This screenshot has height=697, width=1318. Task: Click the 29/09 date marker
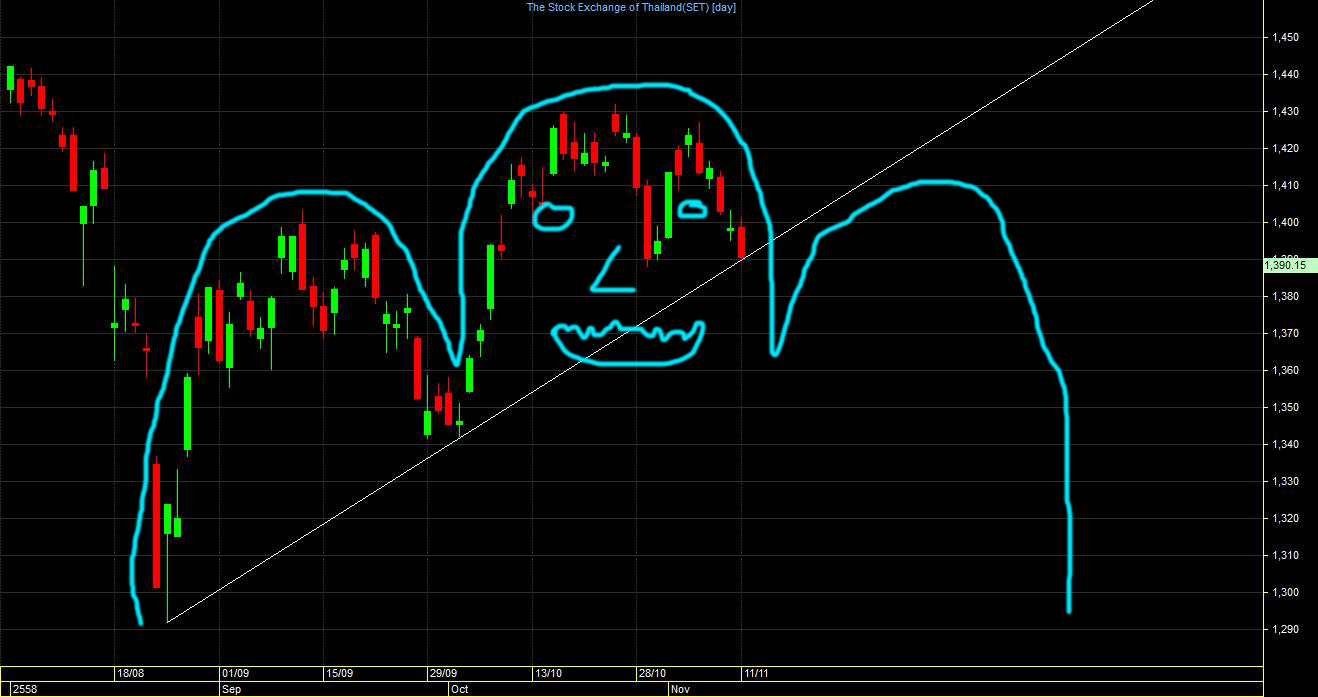[444, 673]
